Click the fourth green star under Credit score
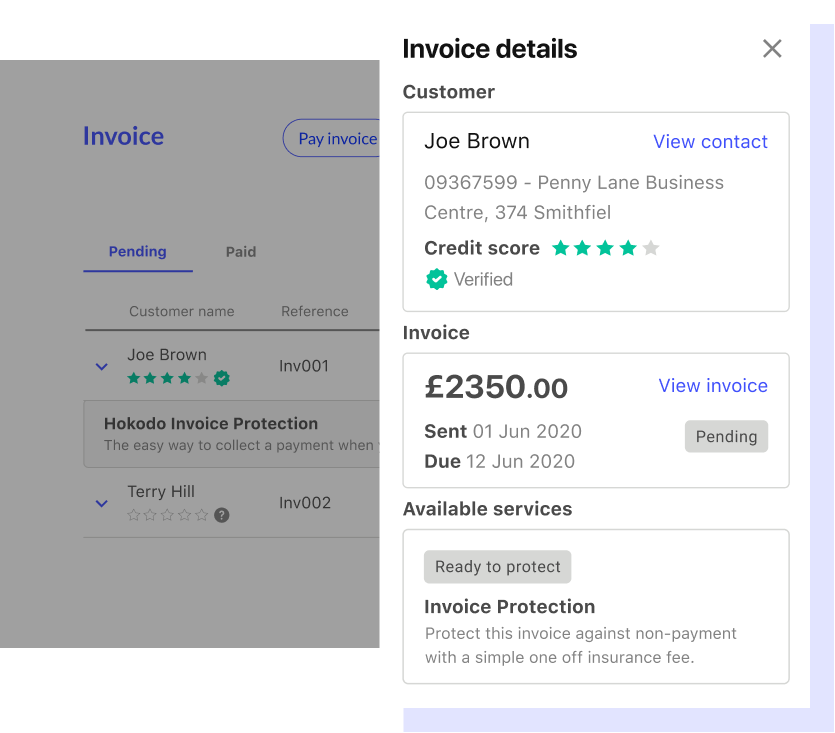The image size is (835, 733). point(626,249)
